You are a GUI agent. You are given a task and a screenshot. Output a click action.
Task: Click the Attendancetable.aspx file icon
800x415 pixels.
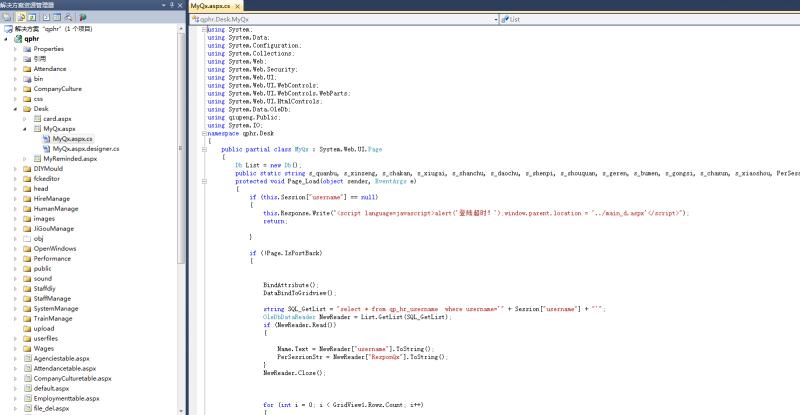(x=28, y=369)
